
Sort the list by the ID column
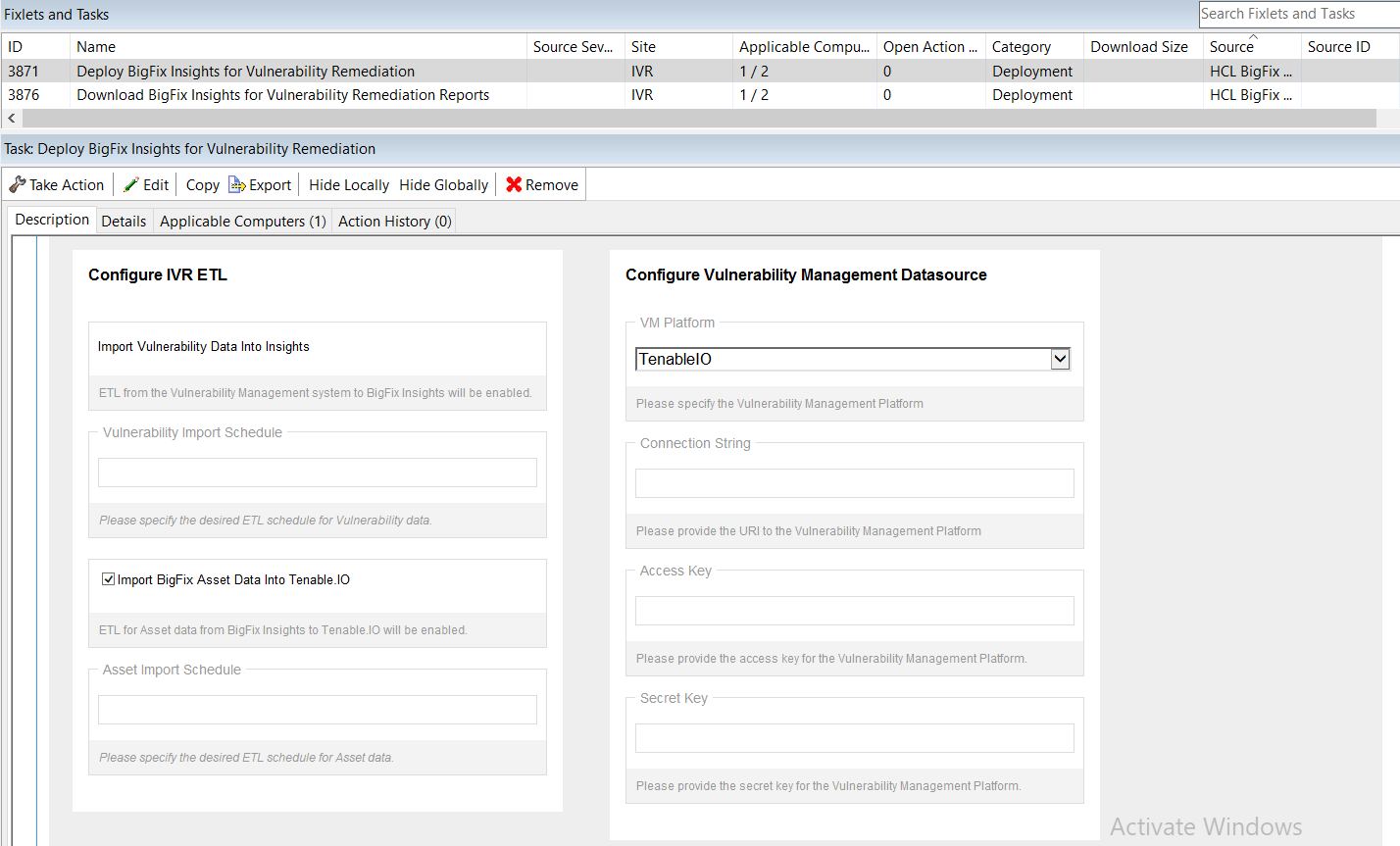pyautogui.click(x=35, y=47)
